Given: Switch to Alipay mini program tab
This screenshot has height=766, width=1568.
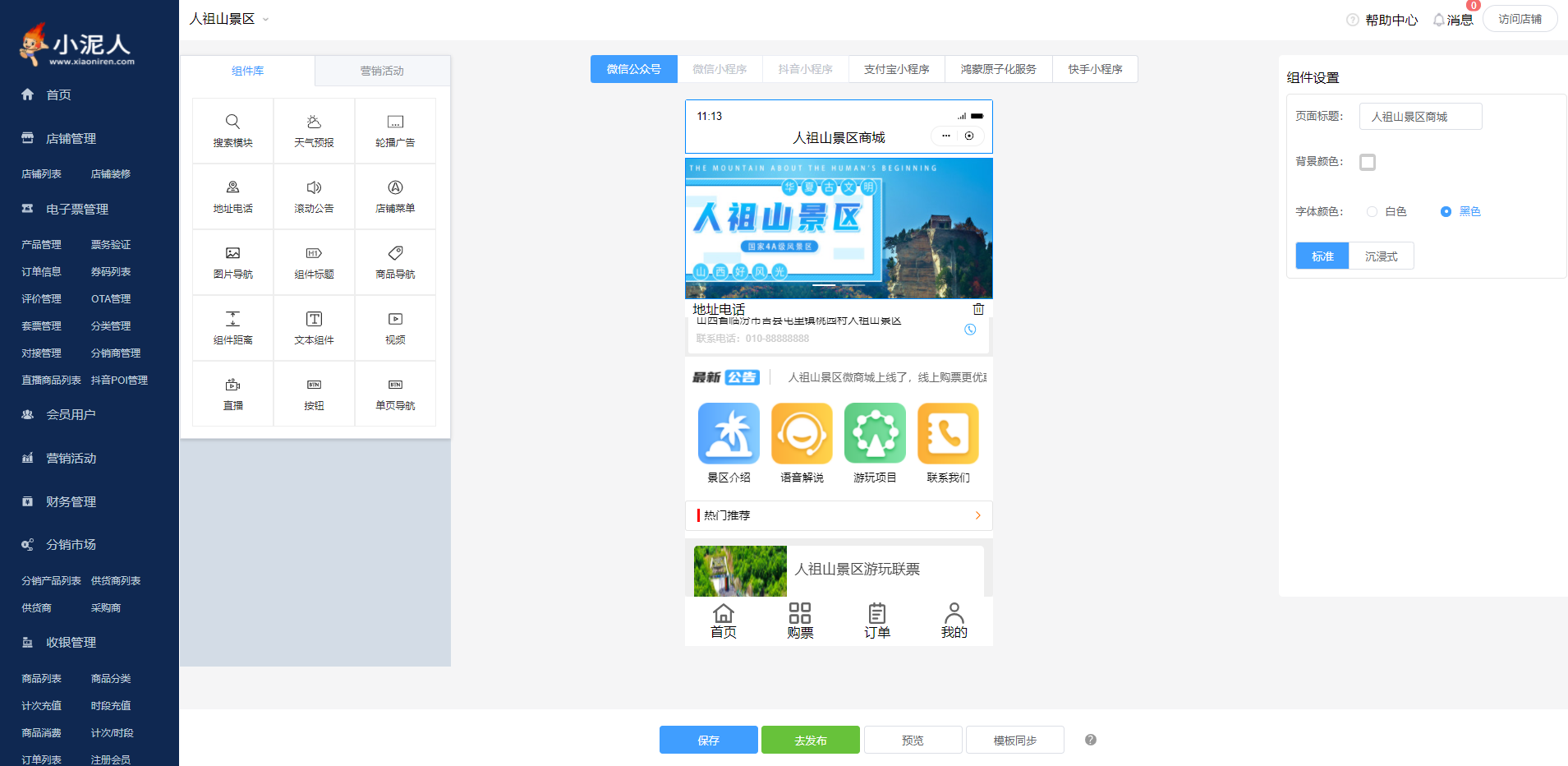Looking at the screenshot, I should pos(896,70).
